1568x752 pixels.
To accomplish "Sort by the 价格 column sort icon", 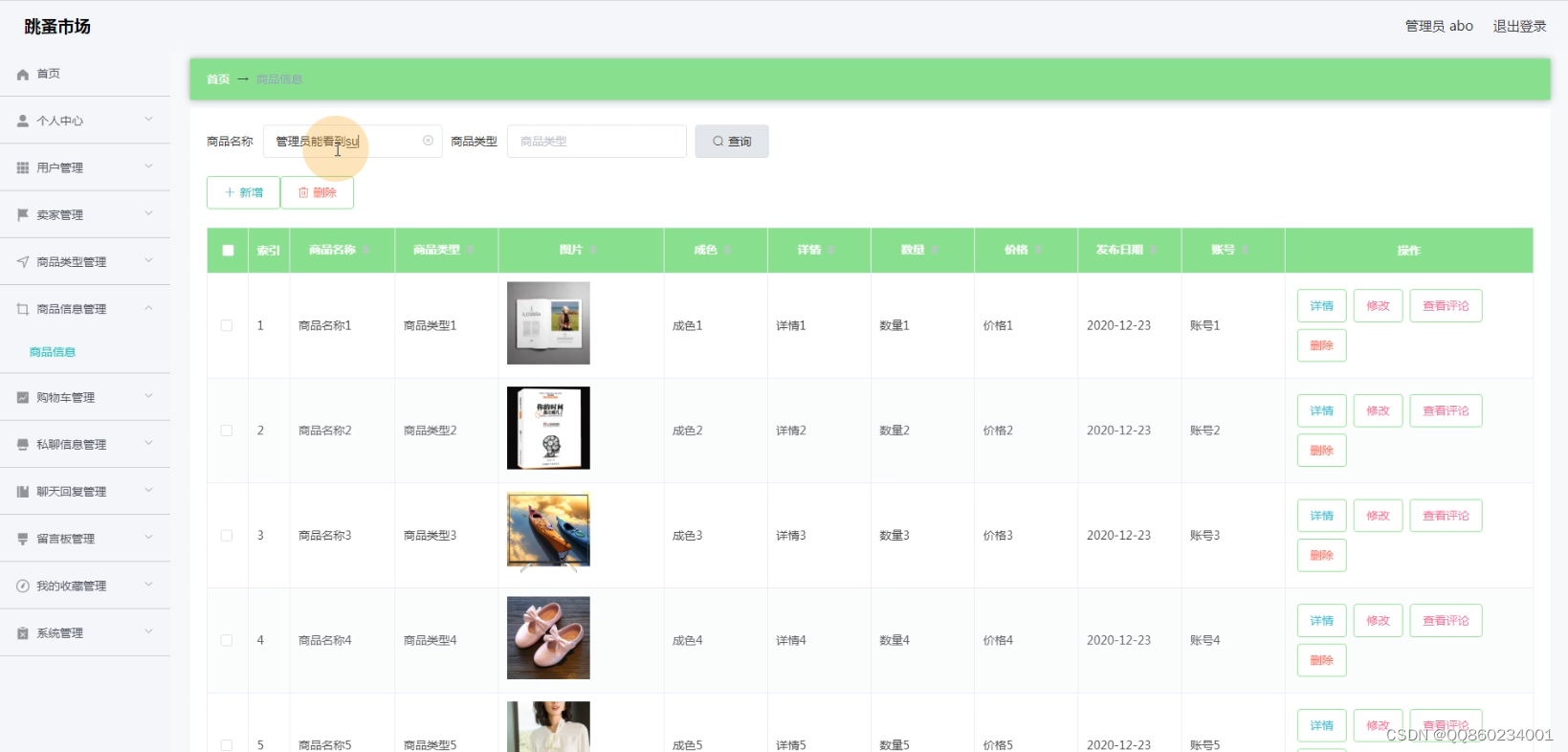I will [1037, 250].
